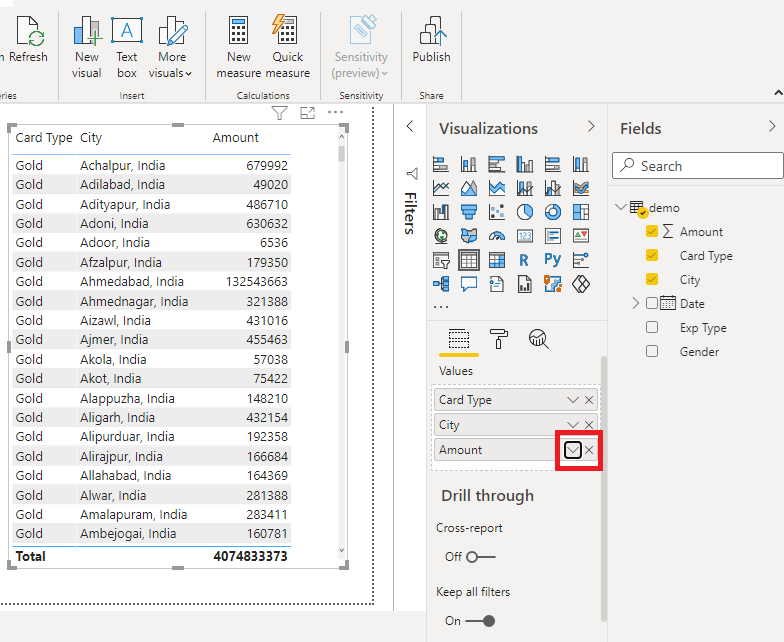Pick the gauge visualization icon

point(497,236)
